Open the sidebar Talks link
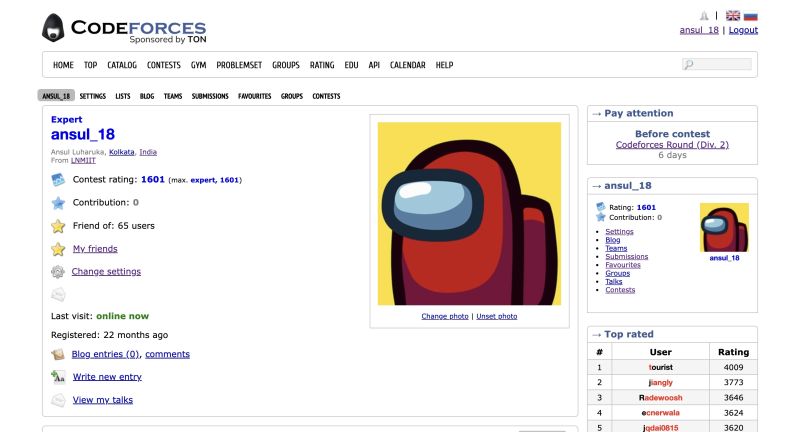The height and width of the screenshot is (432, 800). 614,282
